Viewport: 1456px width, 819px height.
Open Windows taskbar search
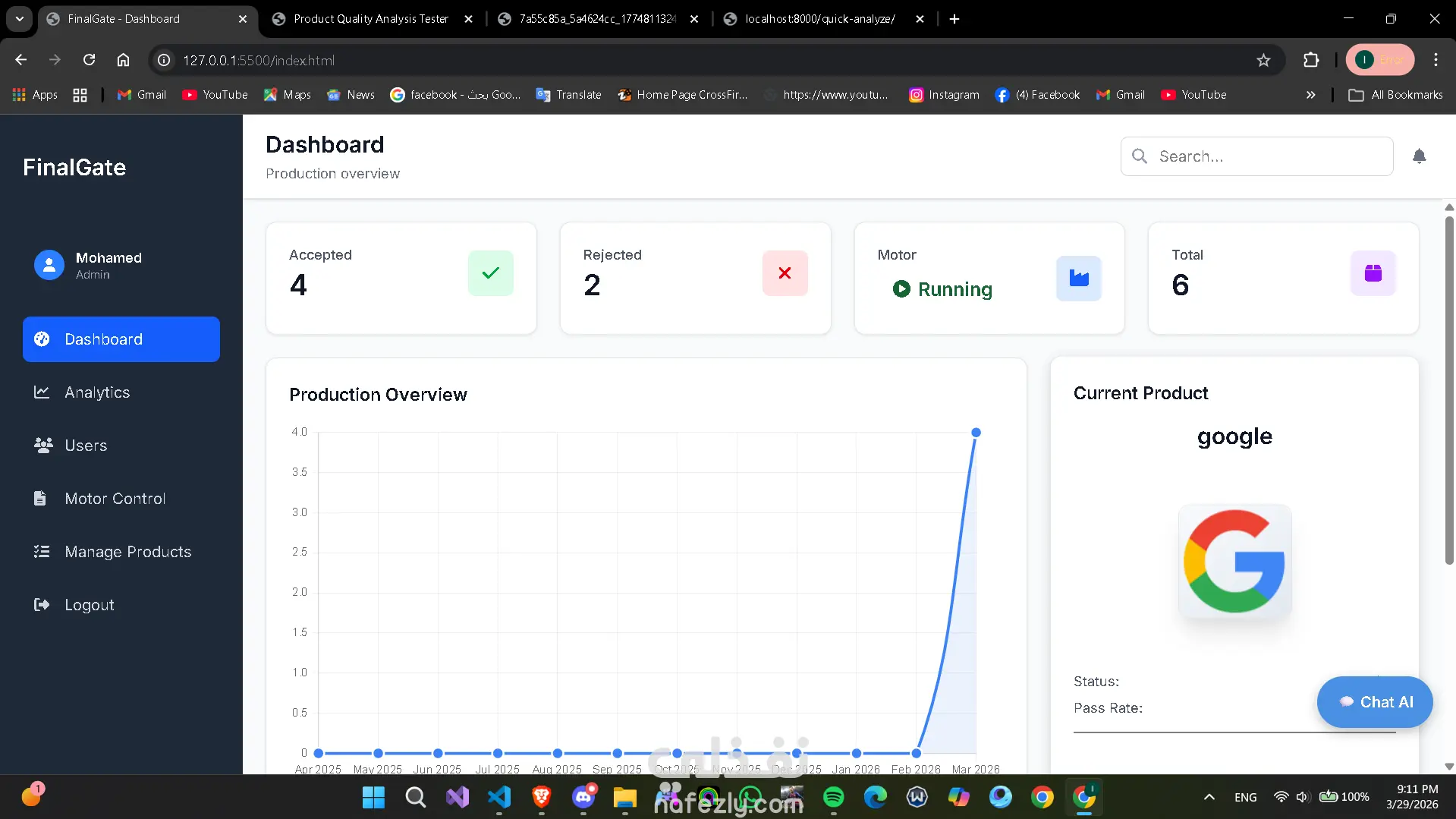[415, 797]
